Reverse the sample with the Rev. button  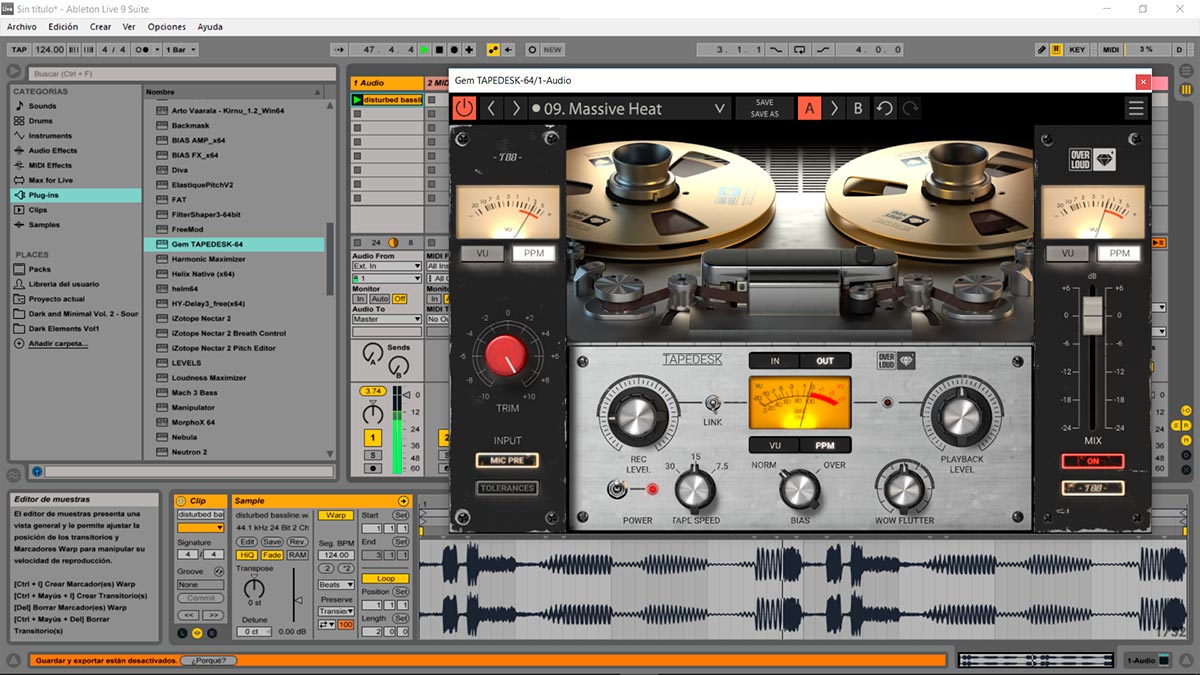297,542
